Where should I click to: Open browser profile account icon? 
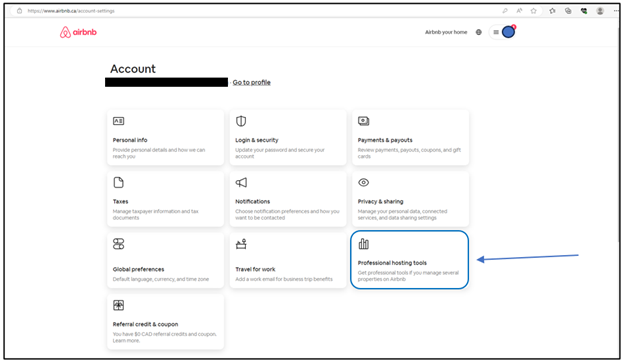point(600,11)
